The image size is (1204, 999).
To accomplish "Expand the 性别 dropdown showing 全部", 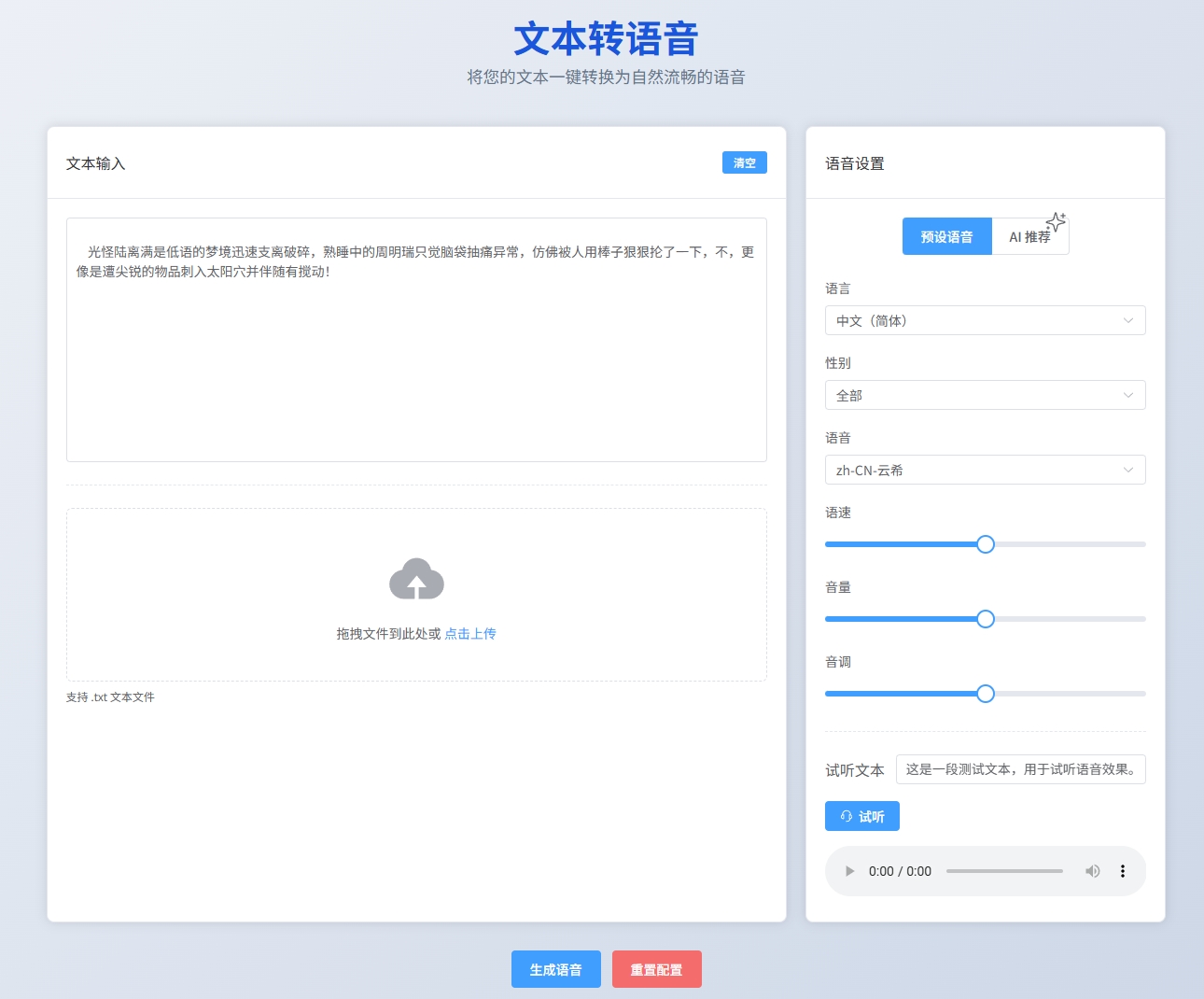I will (x=985, y=396).
